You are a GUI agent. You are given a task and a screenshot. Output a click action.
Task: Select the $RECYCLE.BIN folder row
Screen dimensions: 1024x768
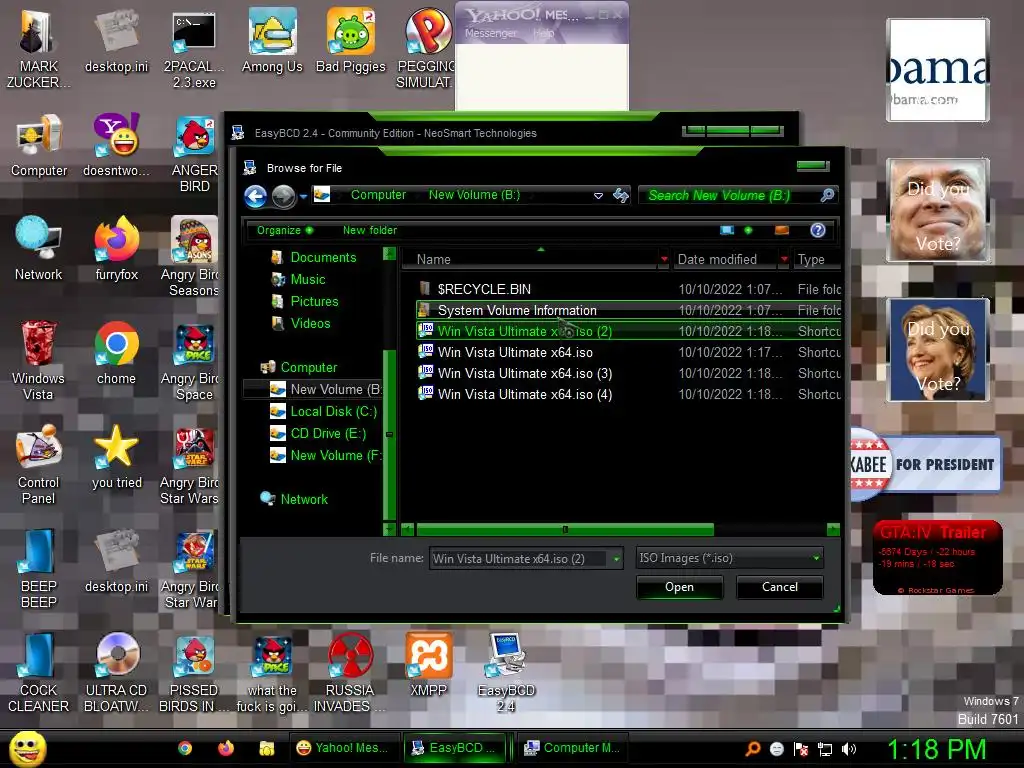628,289
